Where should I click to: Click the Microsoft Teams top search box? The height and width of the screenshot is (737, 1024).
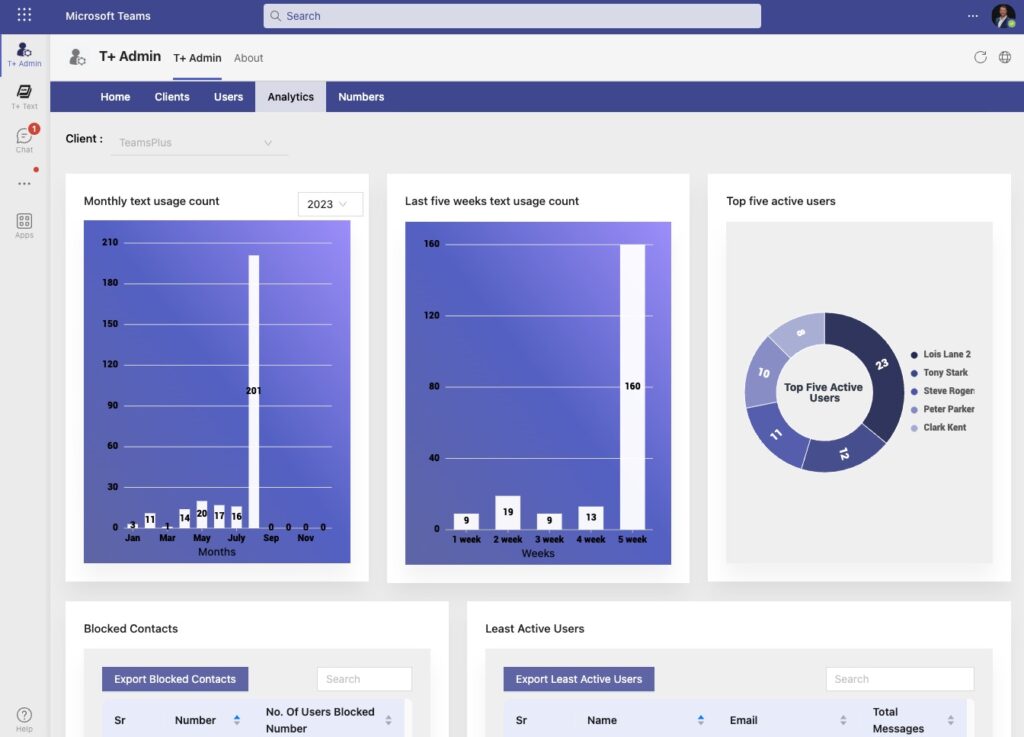click(512, 16)
